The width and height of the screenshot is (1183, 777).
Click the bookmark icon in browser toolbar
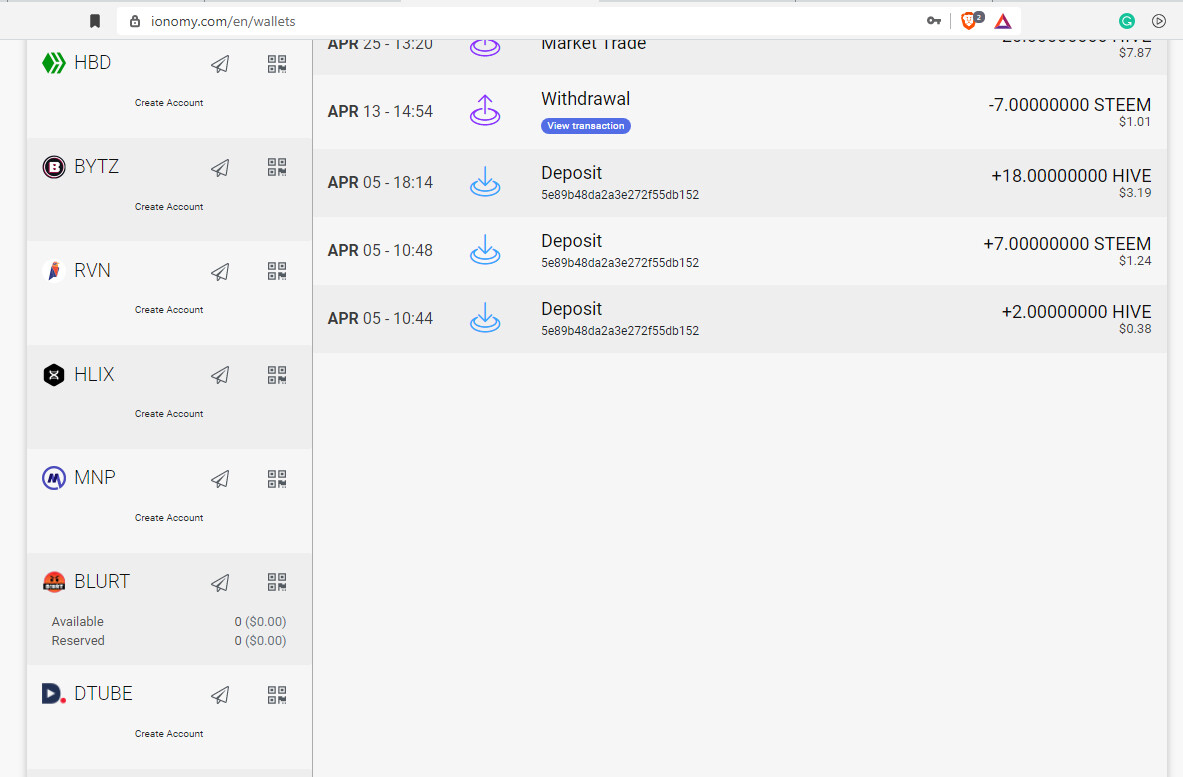click(x=95, y=21)
